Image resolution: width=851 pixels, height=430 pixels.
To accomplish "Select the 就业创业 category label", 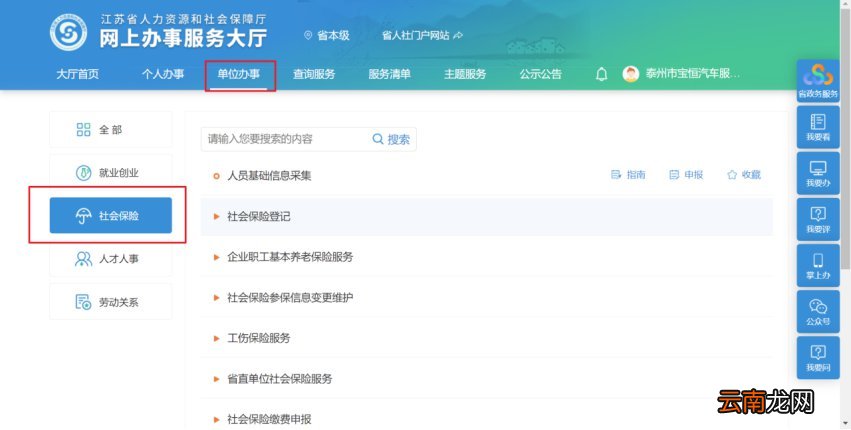I will pos(119,173).
